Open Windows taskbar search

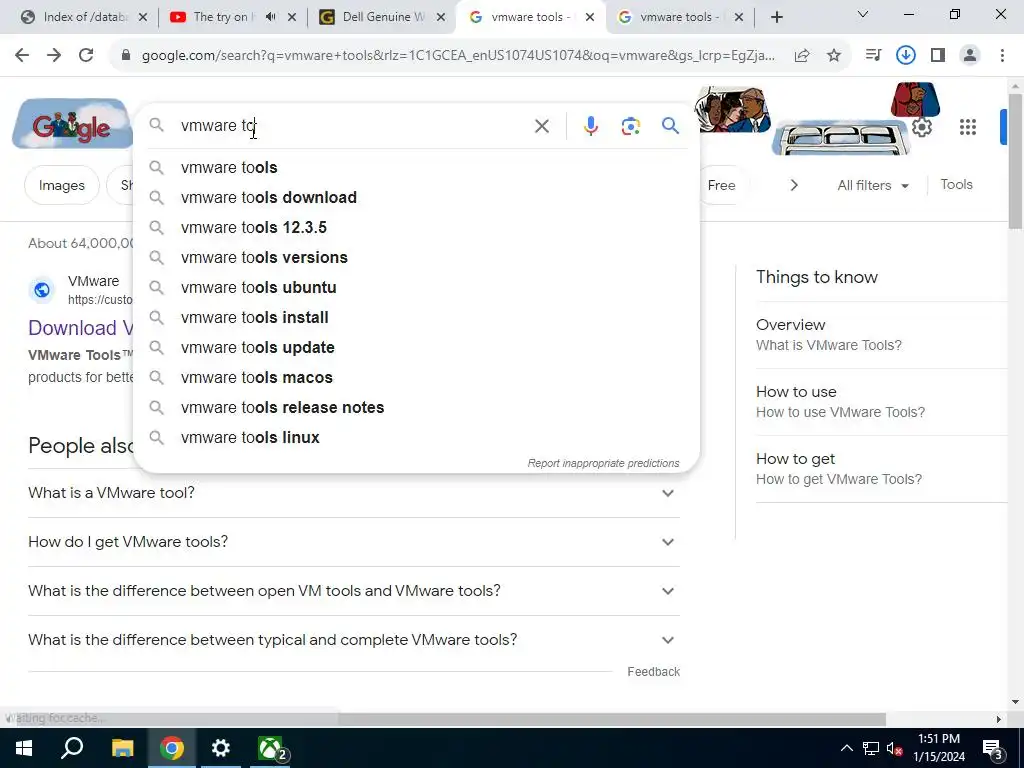click(72, 748)
